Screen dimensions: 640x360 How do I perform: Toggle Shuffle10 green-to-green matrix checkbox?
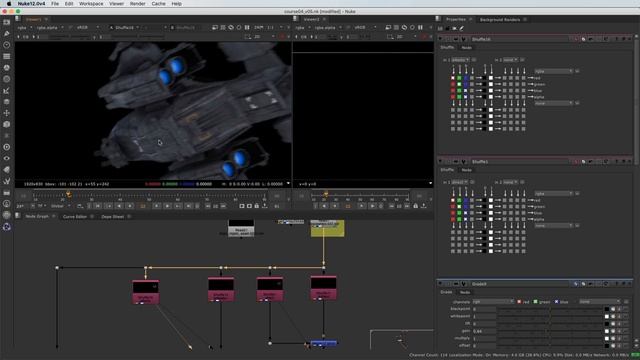click(x=459, y=84)
